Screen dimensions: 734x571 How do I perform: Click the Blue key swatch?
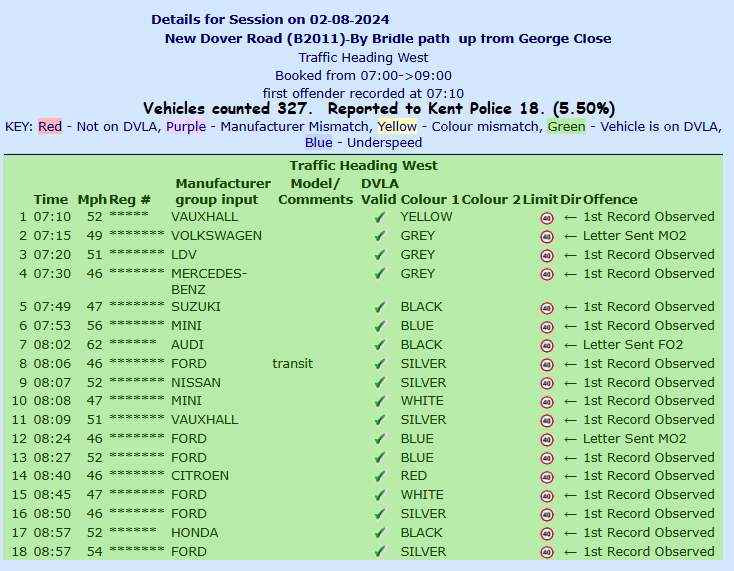(x=318, y=142)
